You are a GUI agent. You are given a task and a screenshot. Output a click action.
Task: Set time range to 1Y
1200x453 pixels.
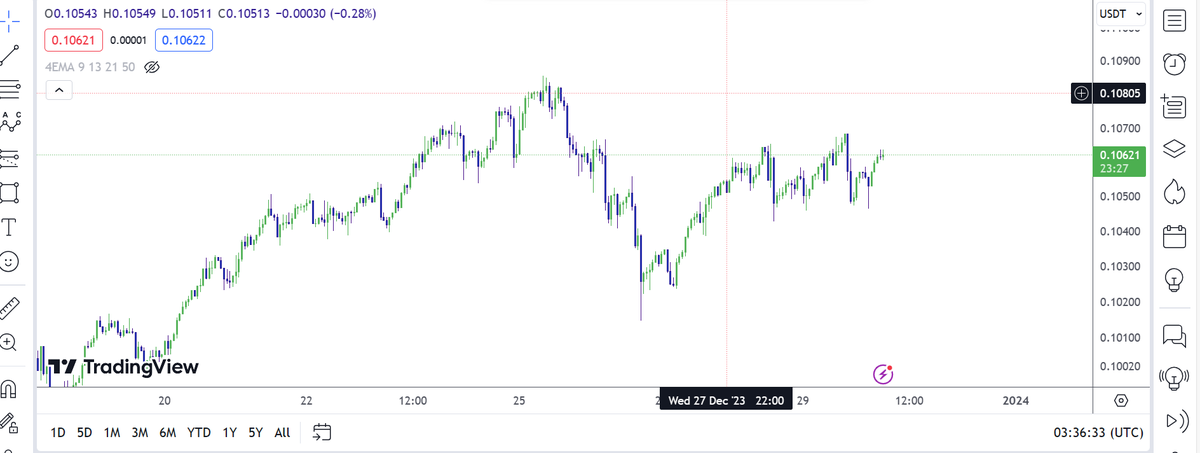(x=230, y=433)
